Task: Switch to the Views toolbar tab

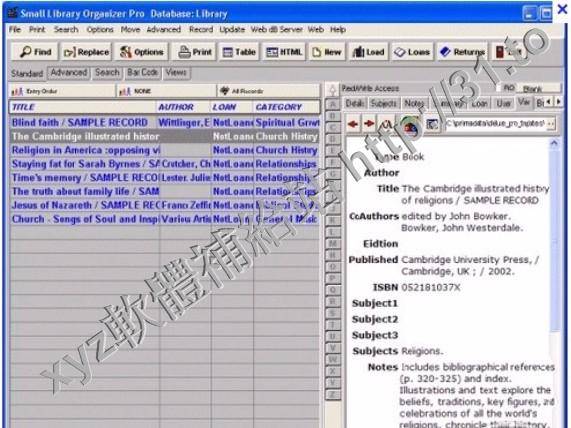Action: pyautogui.click(x=176, y=72)
